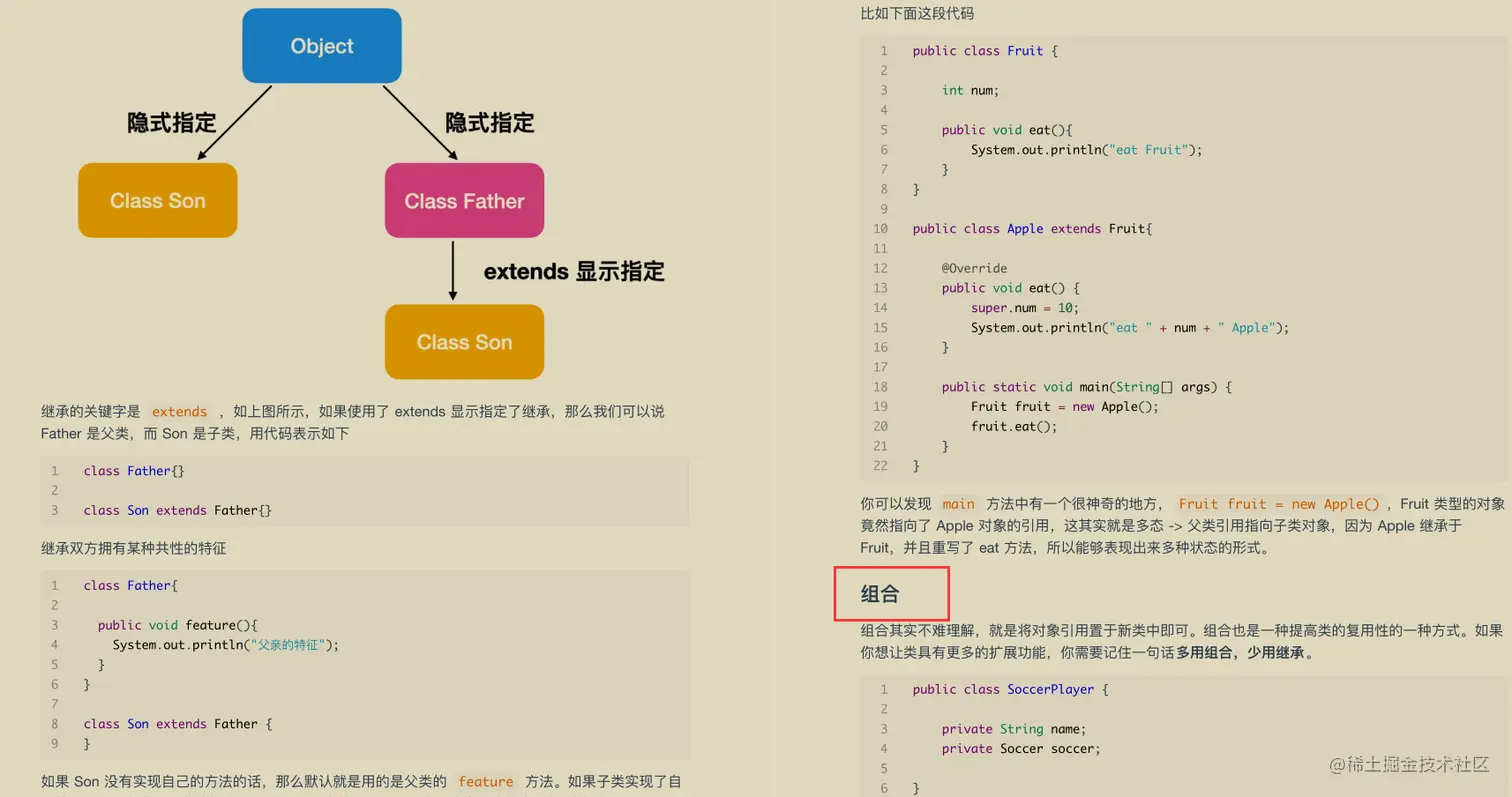1512x797 pixels.
Task: Select the highlighted extends keyword
Action: (x=178, y=411)
